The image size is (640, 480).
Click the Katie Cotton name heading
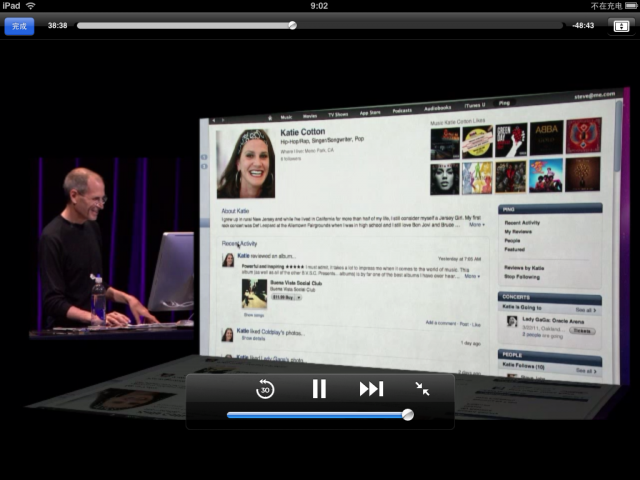303,132
